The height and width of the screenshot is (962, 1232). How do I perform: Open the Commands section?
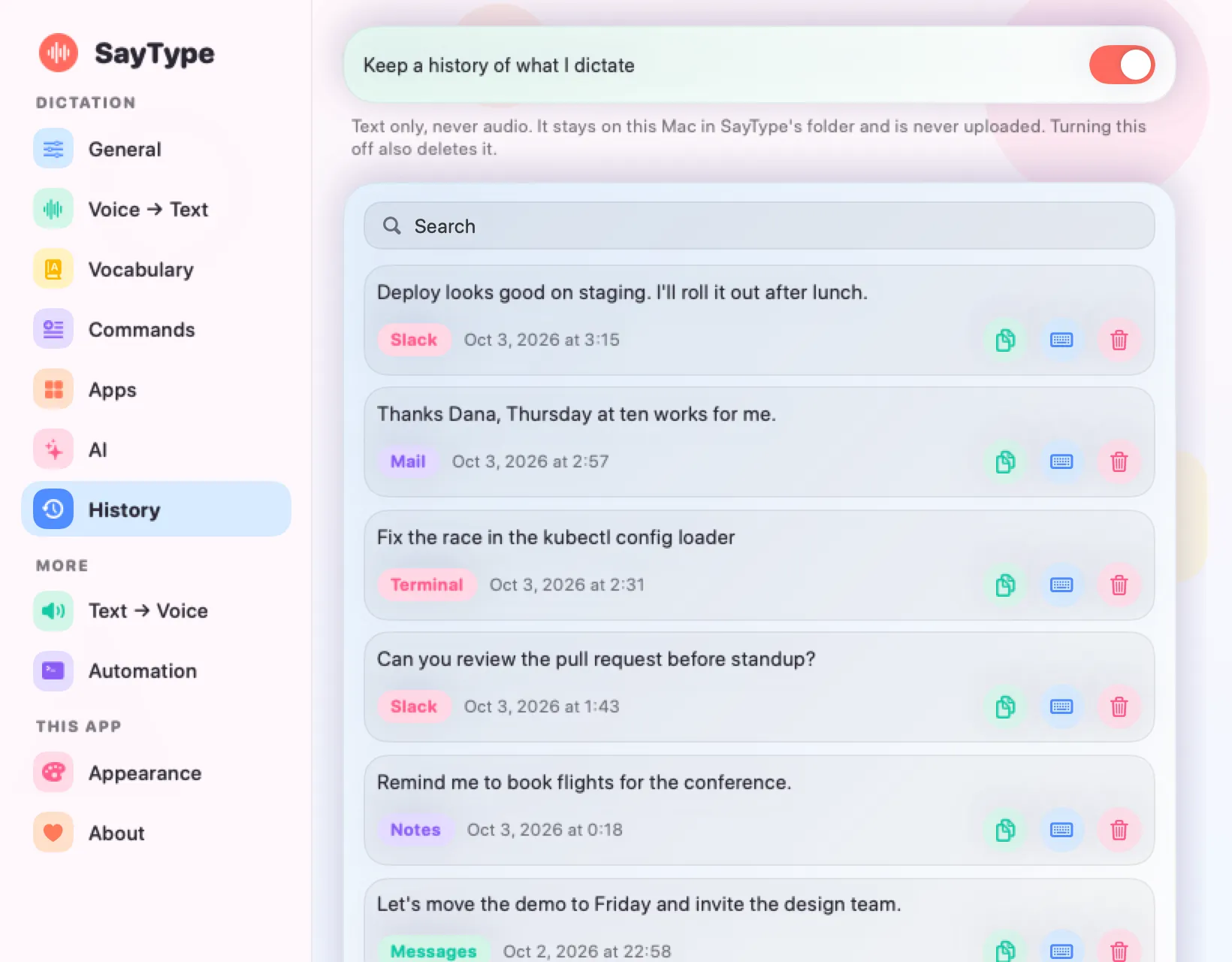click(156, 329)
